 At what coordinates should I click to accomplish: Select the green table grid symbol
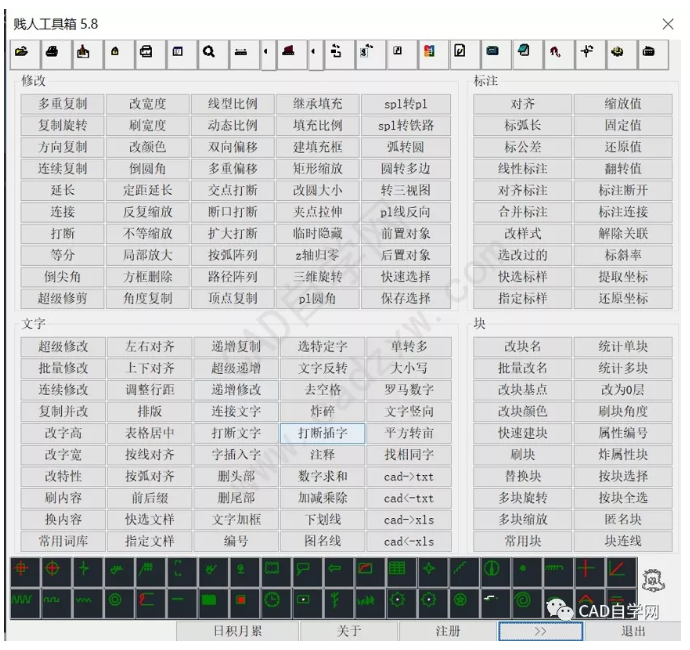[x=397, y=570]
